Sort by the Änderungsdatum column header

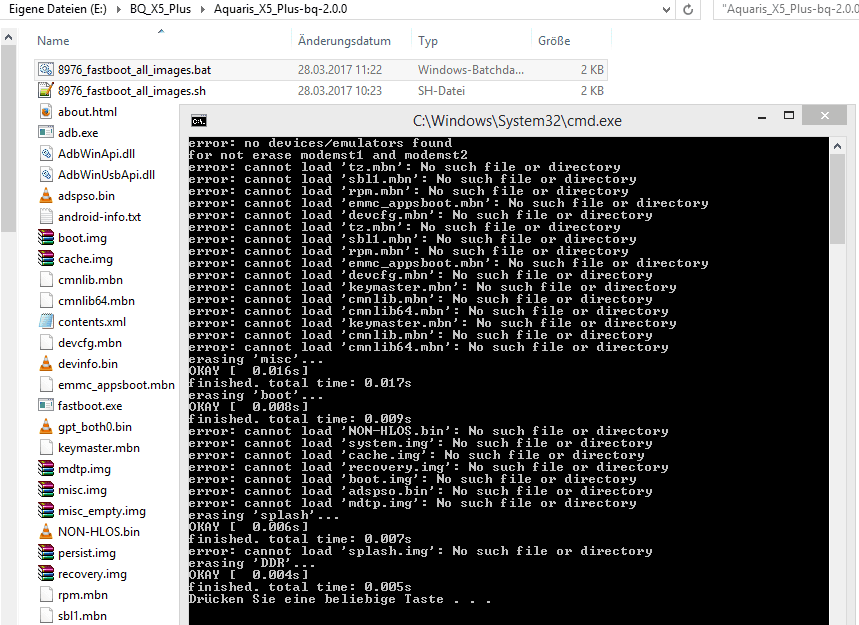pos(344,41)
